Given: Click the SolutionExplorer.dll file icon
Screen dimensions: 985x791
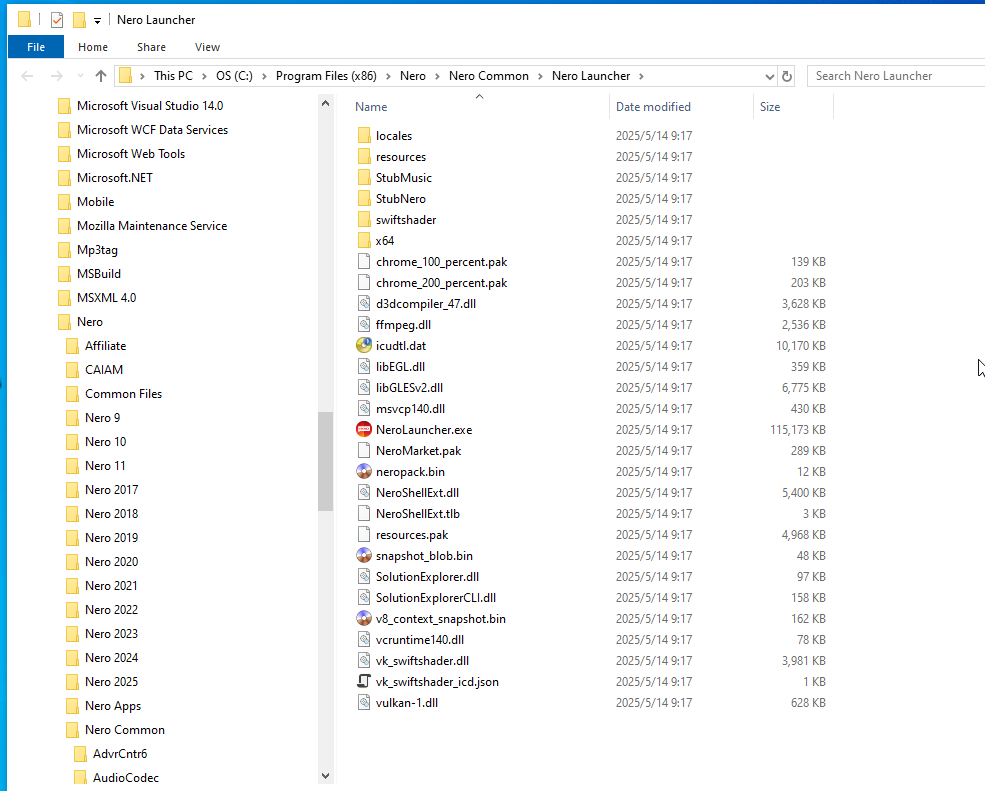Looking at the screenshot, I should [x=364, y=577].
